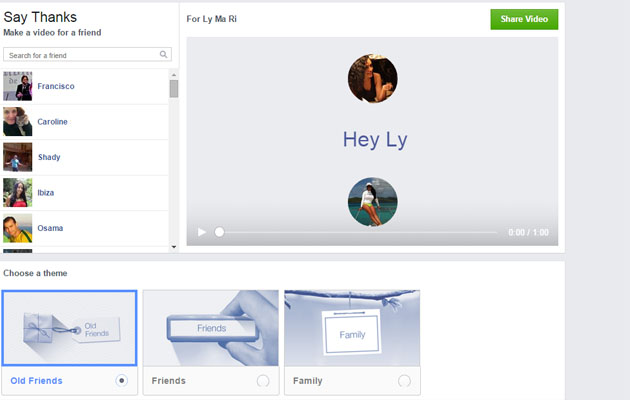Screen dimensions: 630x400
Task: Pick Ibiza from the friend list
Action: pos(84,192)
